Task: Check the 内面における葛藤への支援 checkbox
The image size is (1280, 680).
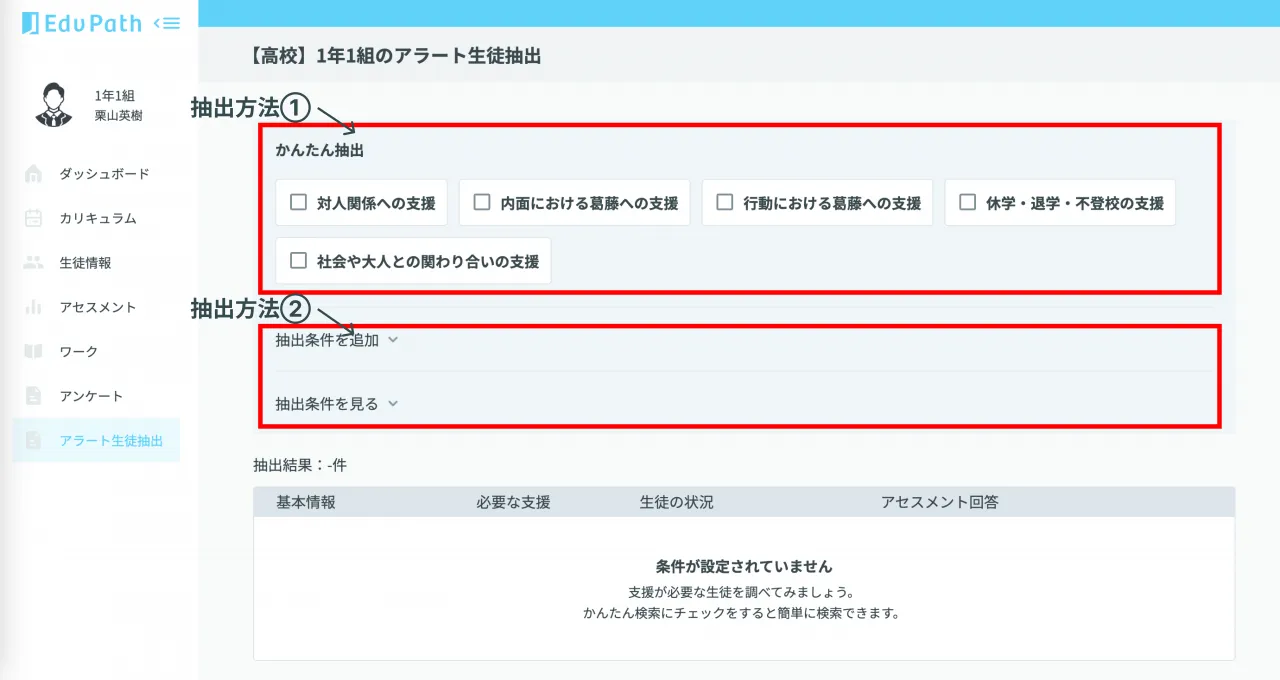Action: tap(482, 202)
